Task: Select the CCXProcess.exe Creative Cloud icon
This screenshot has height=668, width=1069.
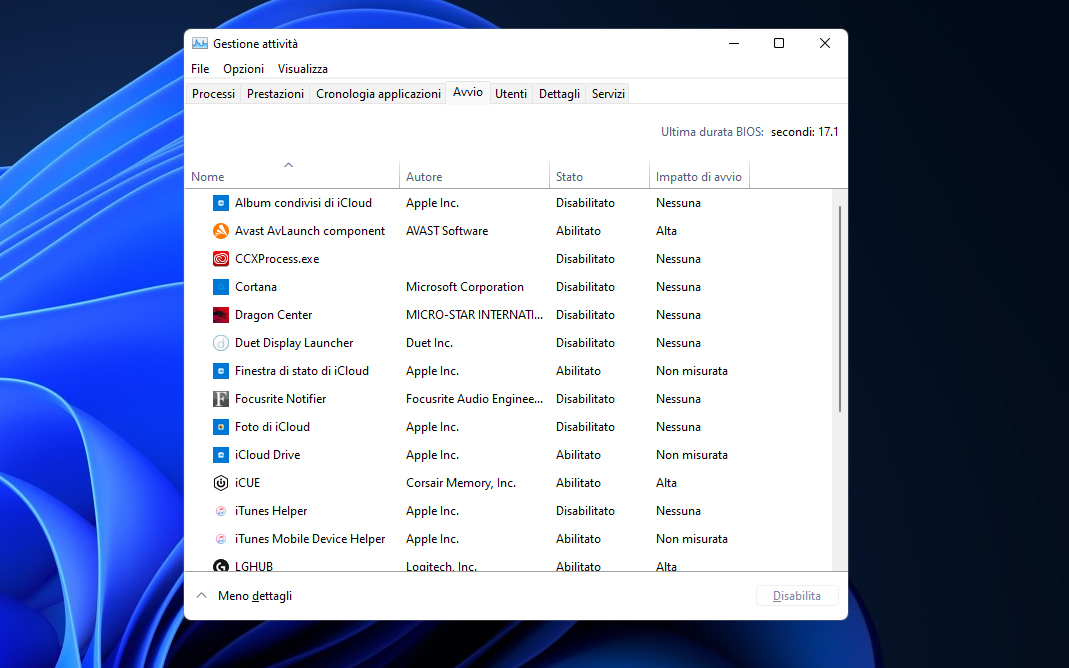Action: click(221, 259)
